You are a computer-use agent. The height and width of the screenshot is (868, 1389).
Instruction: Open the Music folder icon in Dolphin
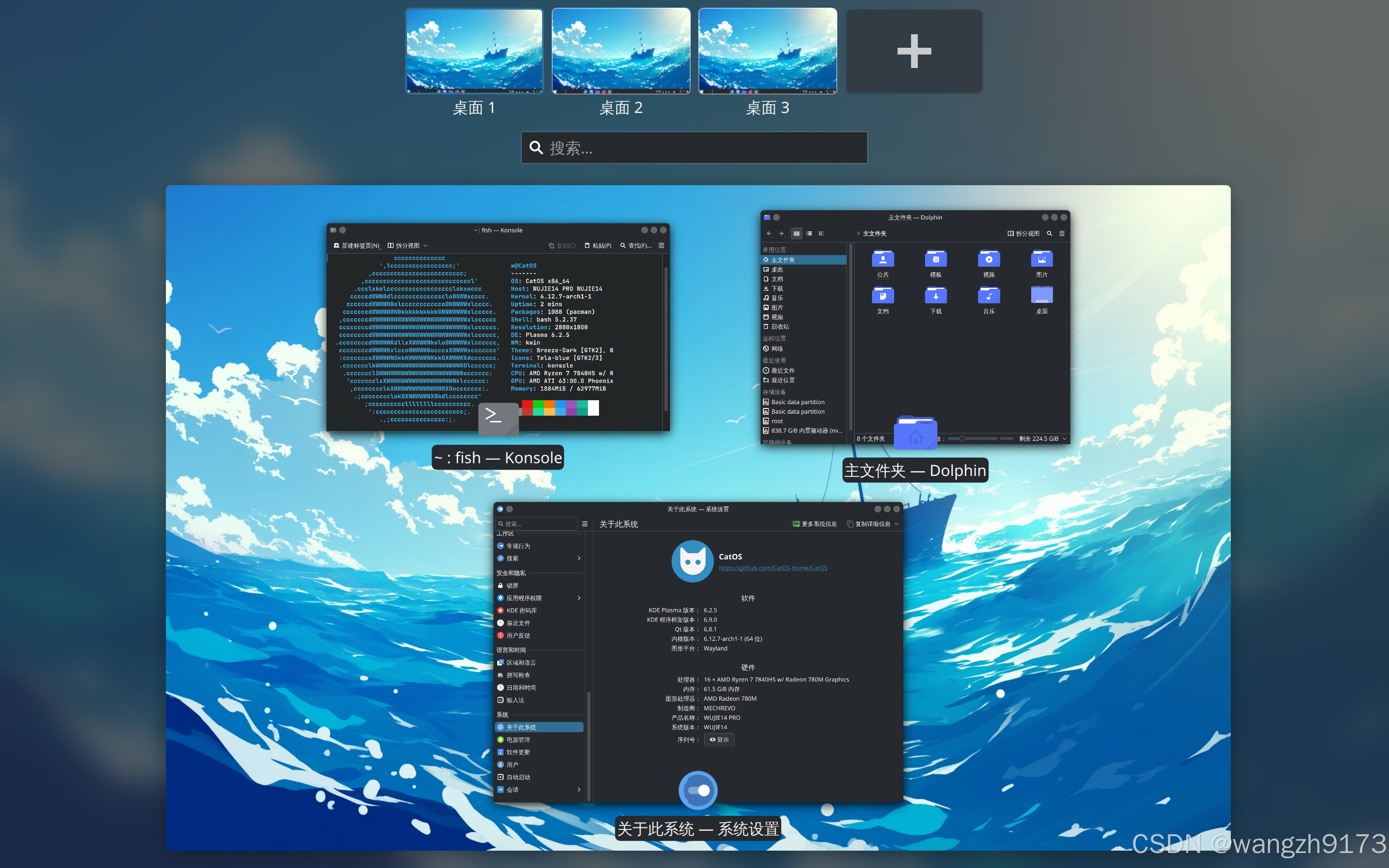[988, 296]
